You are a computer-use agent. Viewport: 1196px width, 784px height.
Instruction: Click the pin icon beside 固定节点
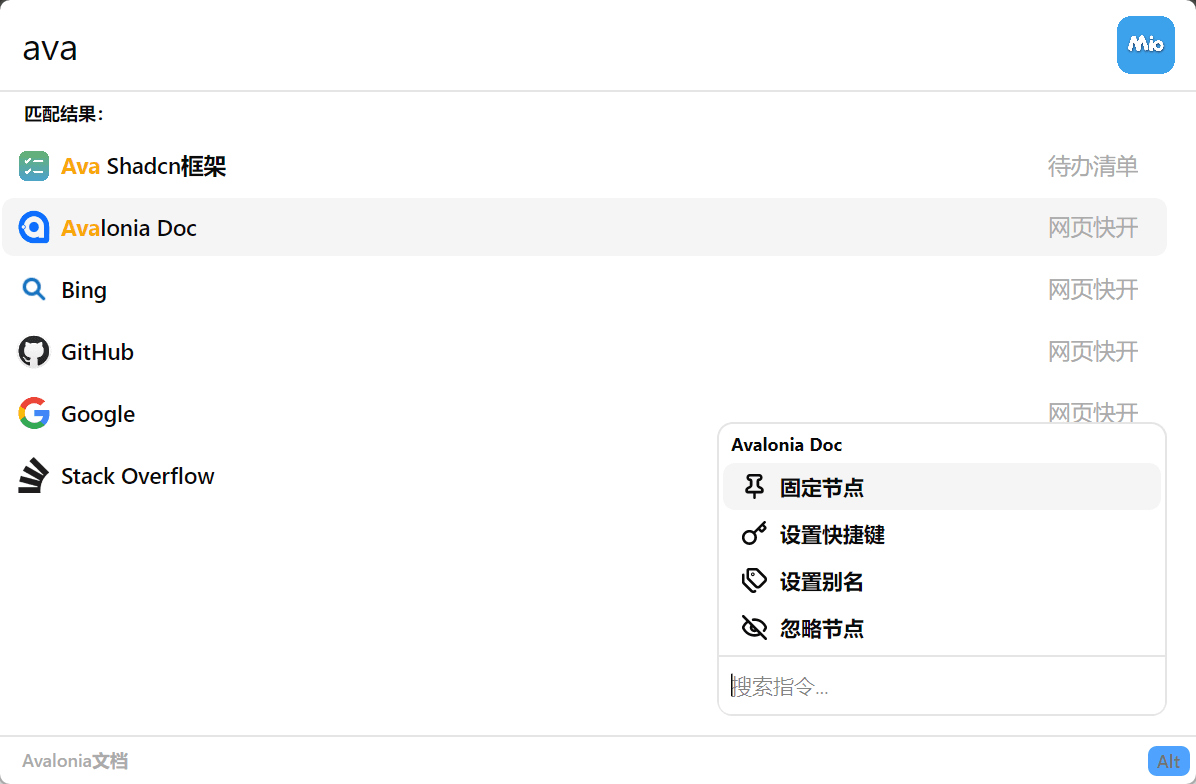point(754,487)
